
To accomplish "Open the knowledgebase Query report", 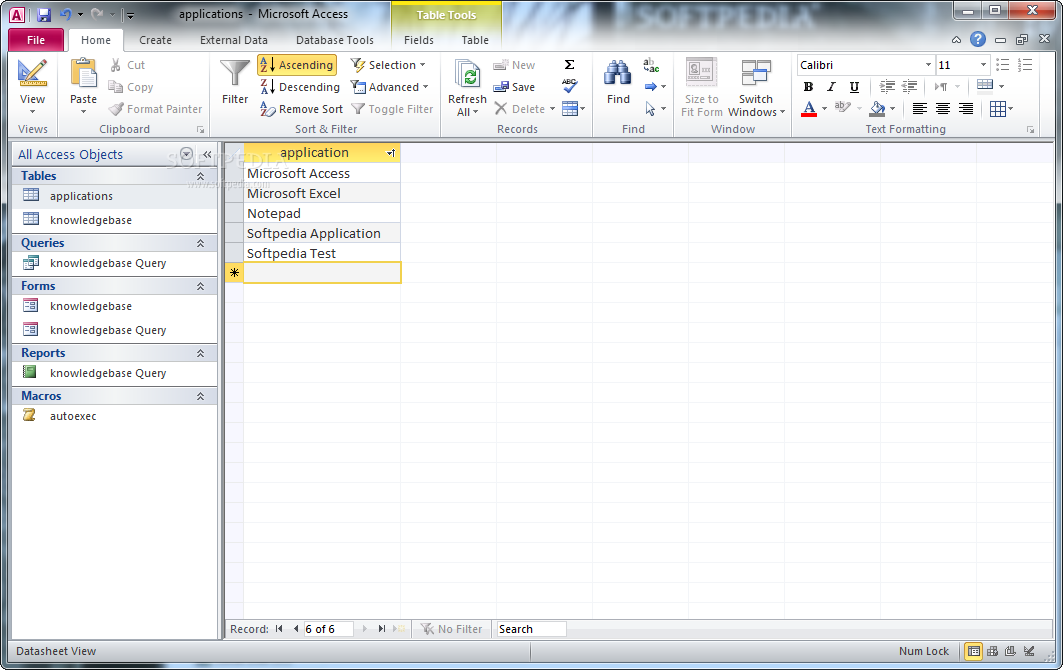I will 108,373.
